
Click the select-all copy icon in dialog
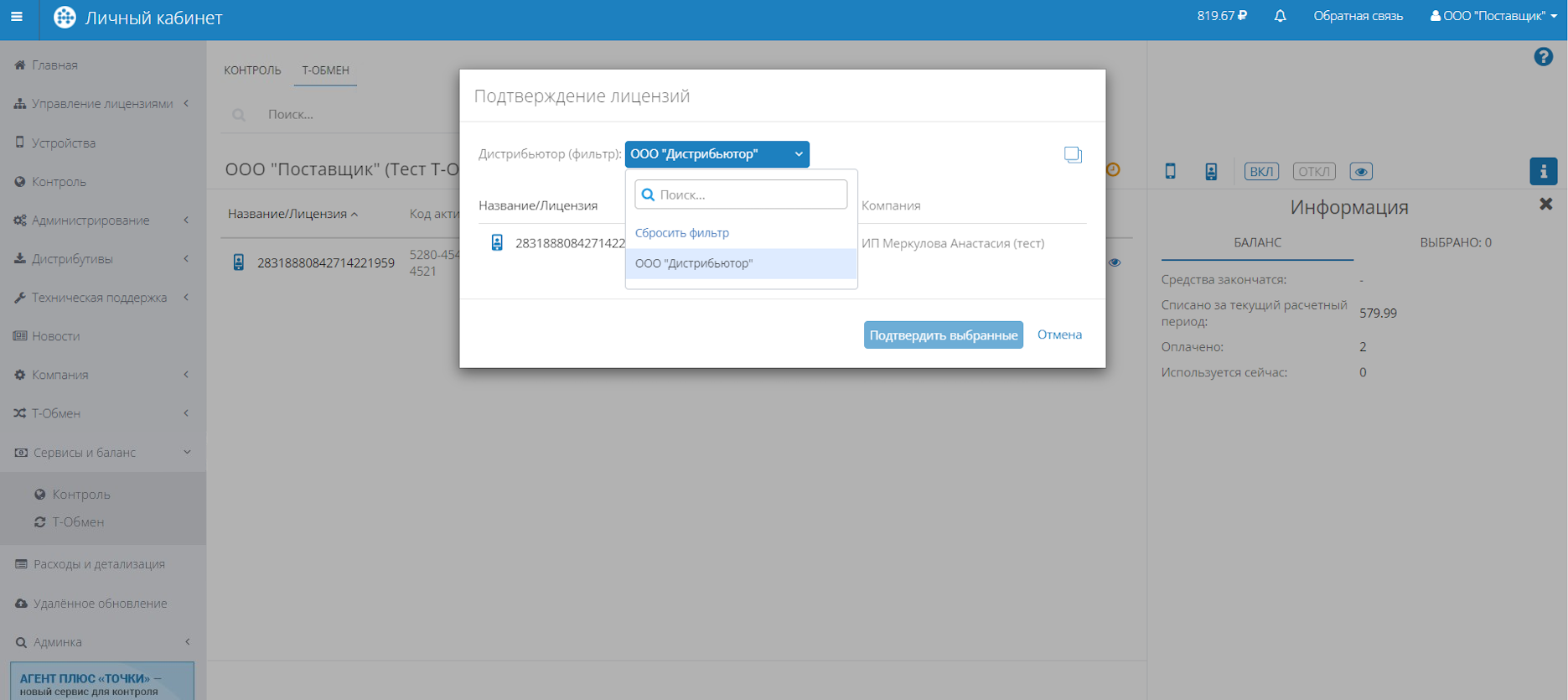pos(1073,154)
